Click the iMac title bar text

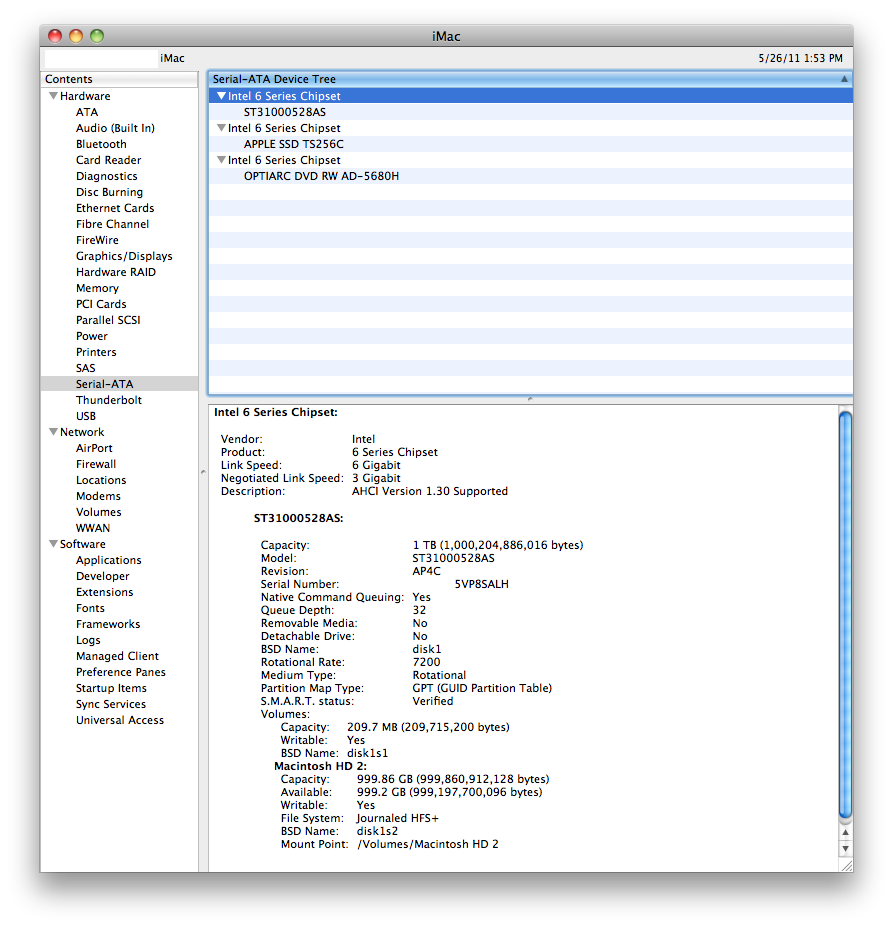click(x=446, y=36)
